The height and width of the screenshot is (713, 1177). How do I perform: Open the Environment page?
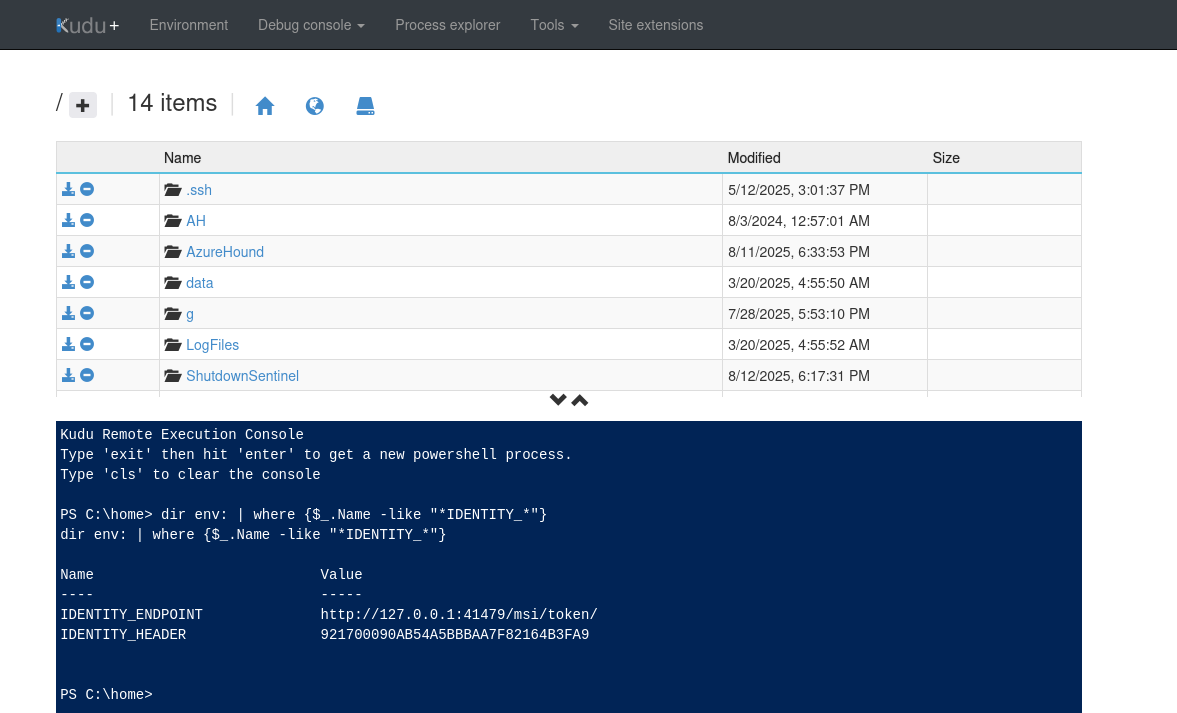pos(188,25)
